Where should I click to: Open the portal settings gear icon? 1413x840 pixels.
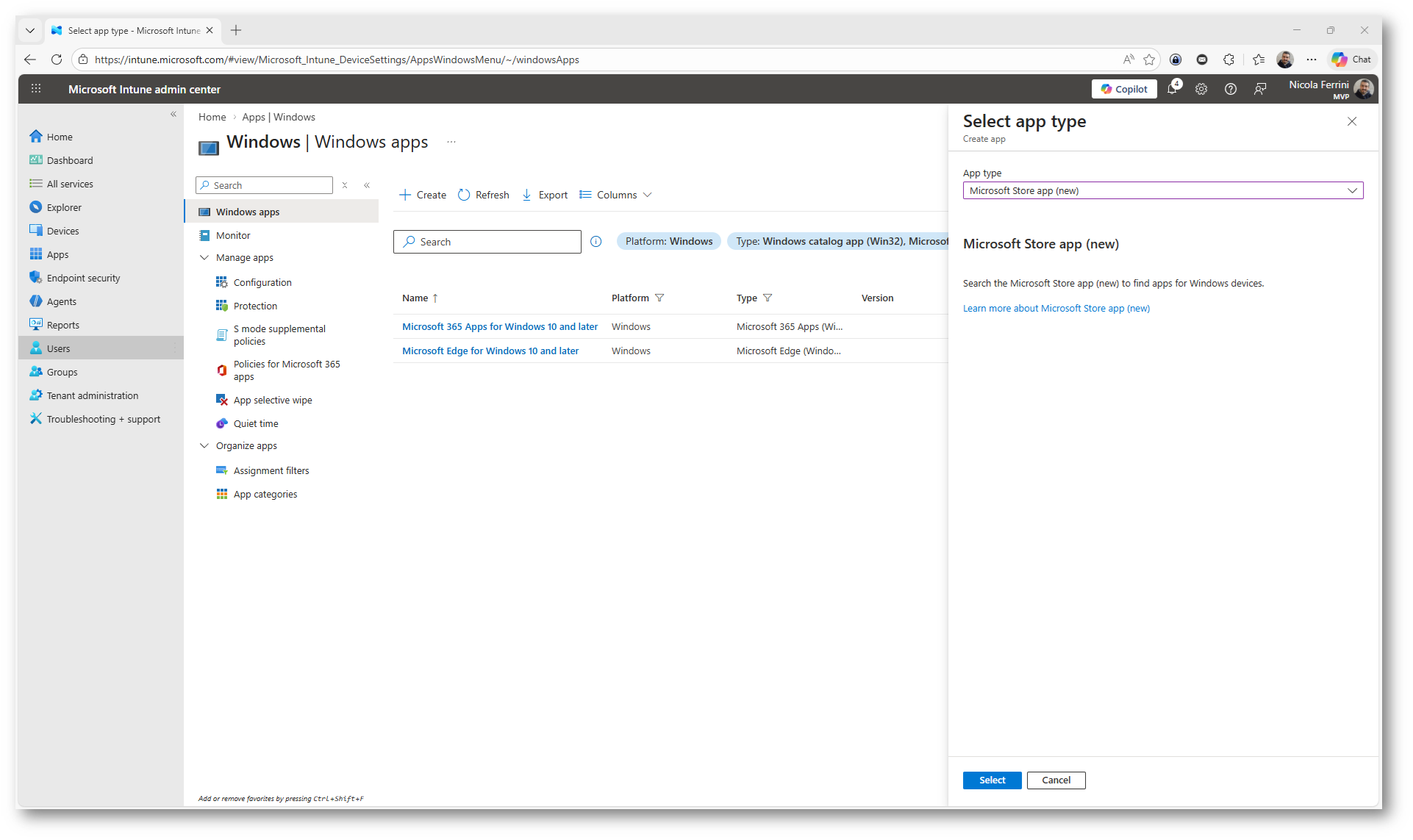click(1201, 89)
